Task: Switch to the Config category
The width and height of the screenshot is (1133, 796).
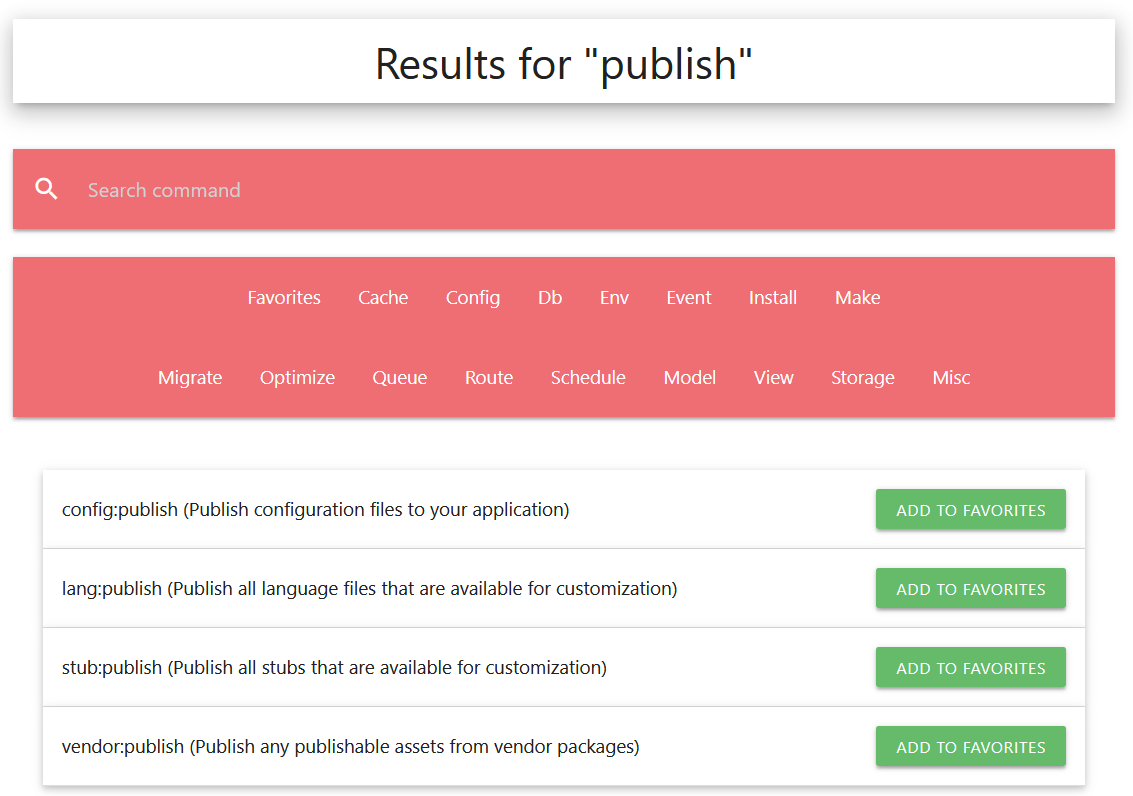Action: point(473,298)
